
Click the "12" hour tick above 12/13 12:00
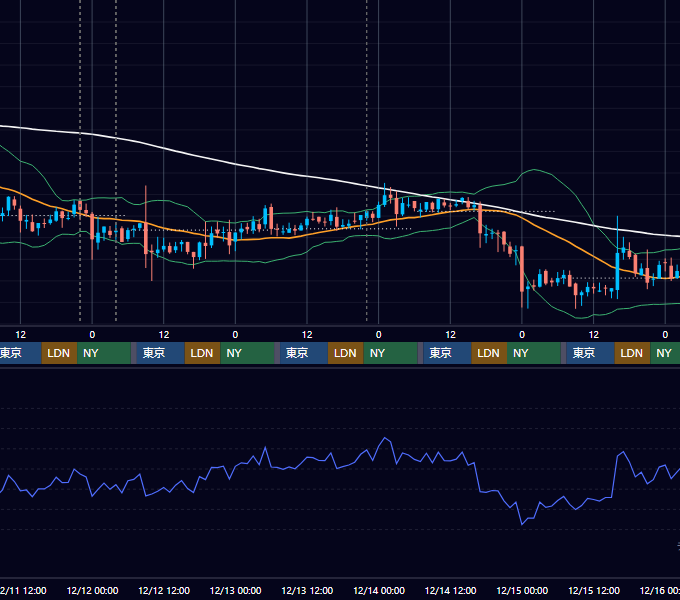[x=307, y=335]
